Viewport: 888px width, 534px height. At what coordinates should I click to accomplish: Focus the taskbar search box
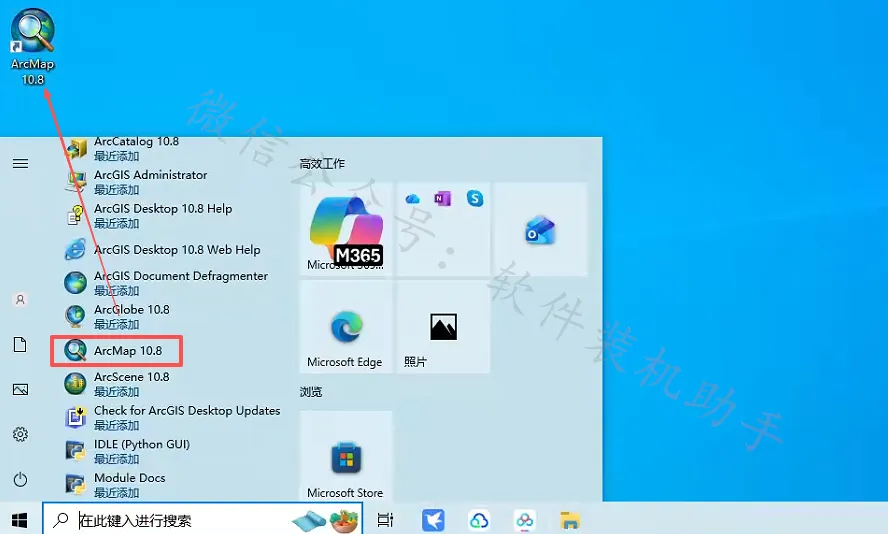click(x=202, y=519)
